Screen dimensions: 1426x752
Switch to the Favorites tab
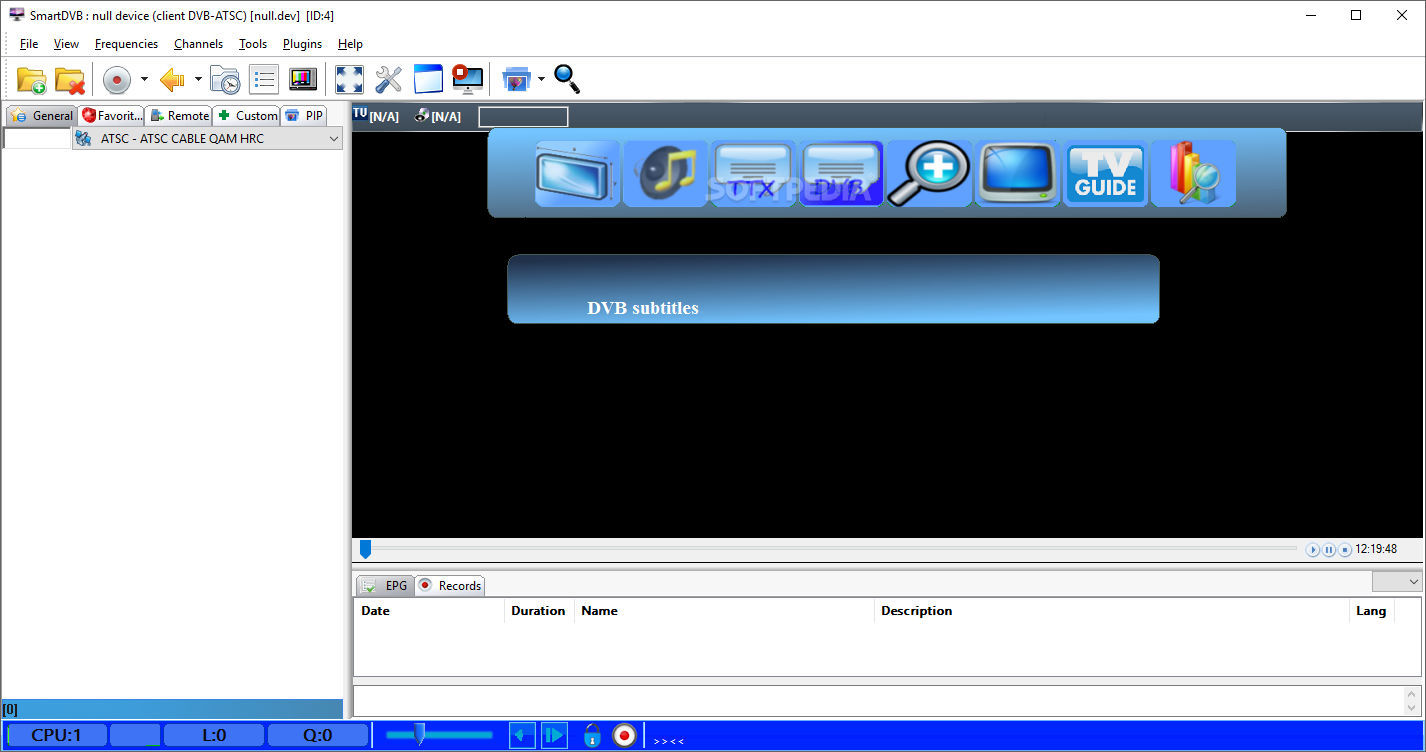pos(112,116)
